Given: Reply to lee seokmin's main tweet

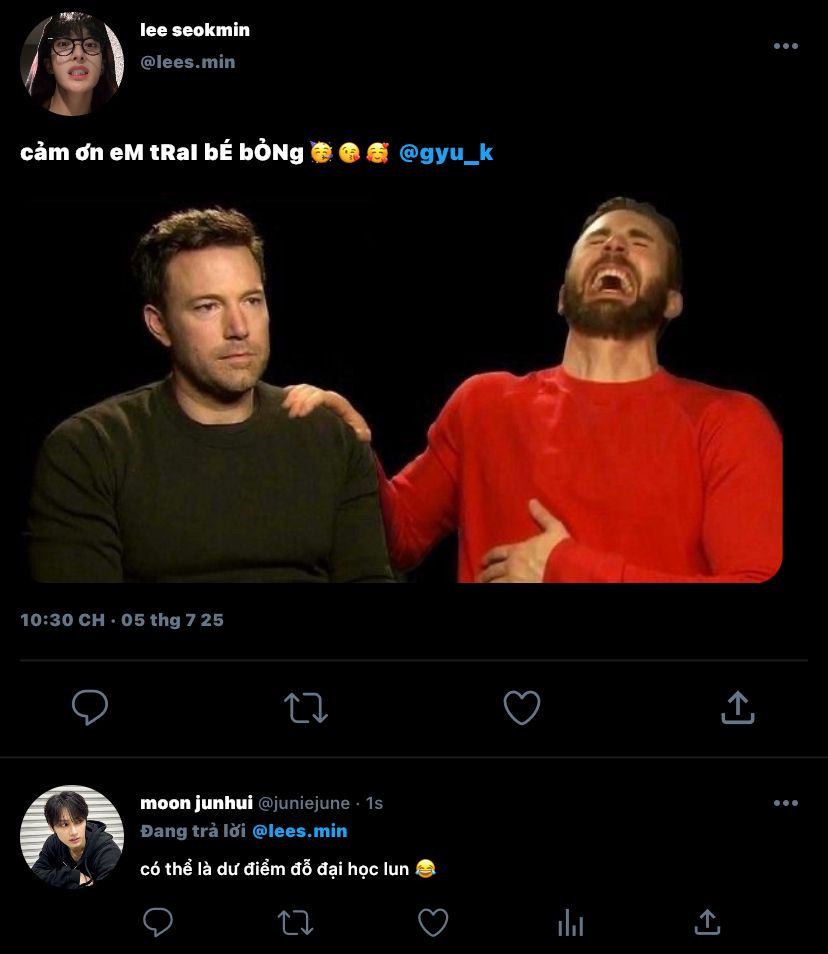Looking at the screenshot, I should pyautogui.click(x=90, y=708).
